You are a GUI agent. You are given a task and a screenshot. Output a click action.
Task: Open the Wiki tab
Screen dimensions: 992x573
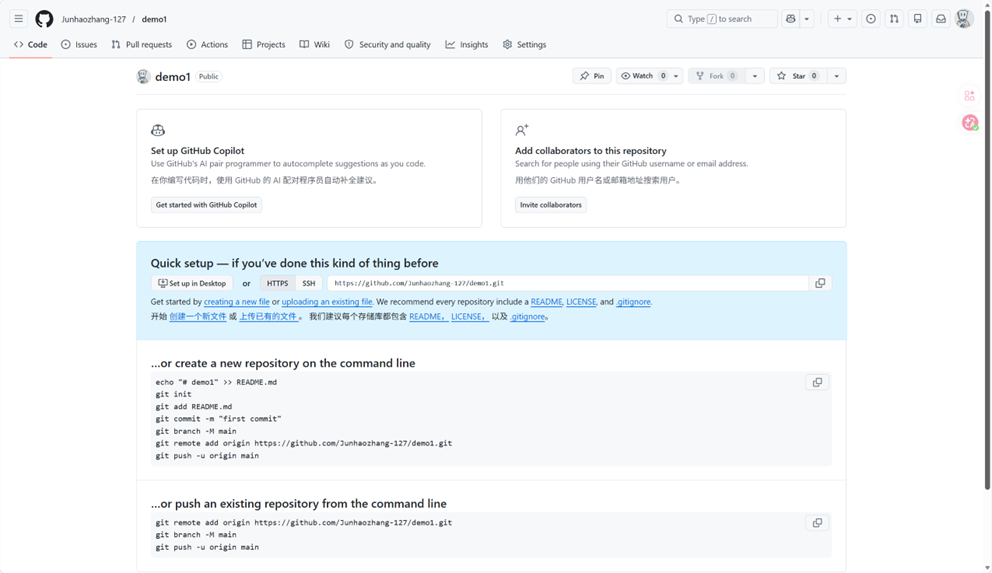pyautogui.click(x=314, y=44)
